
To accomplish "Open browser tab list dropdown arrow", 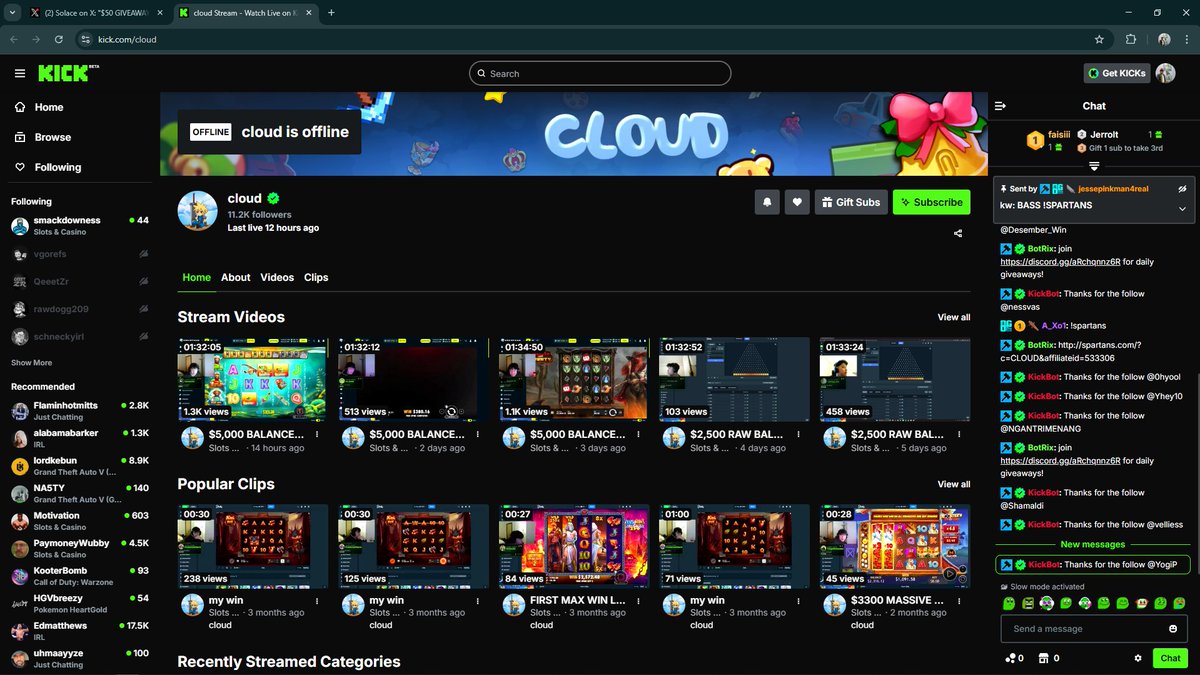I will tap(11, 12).
